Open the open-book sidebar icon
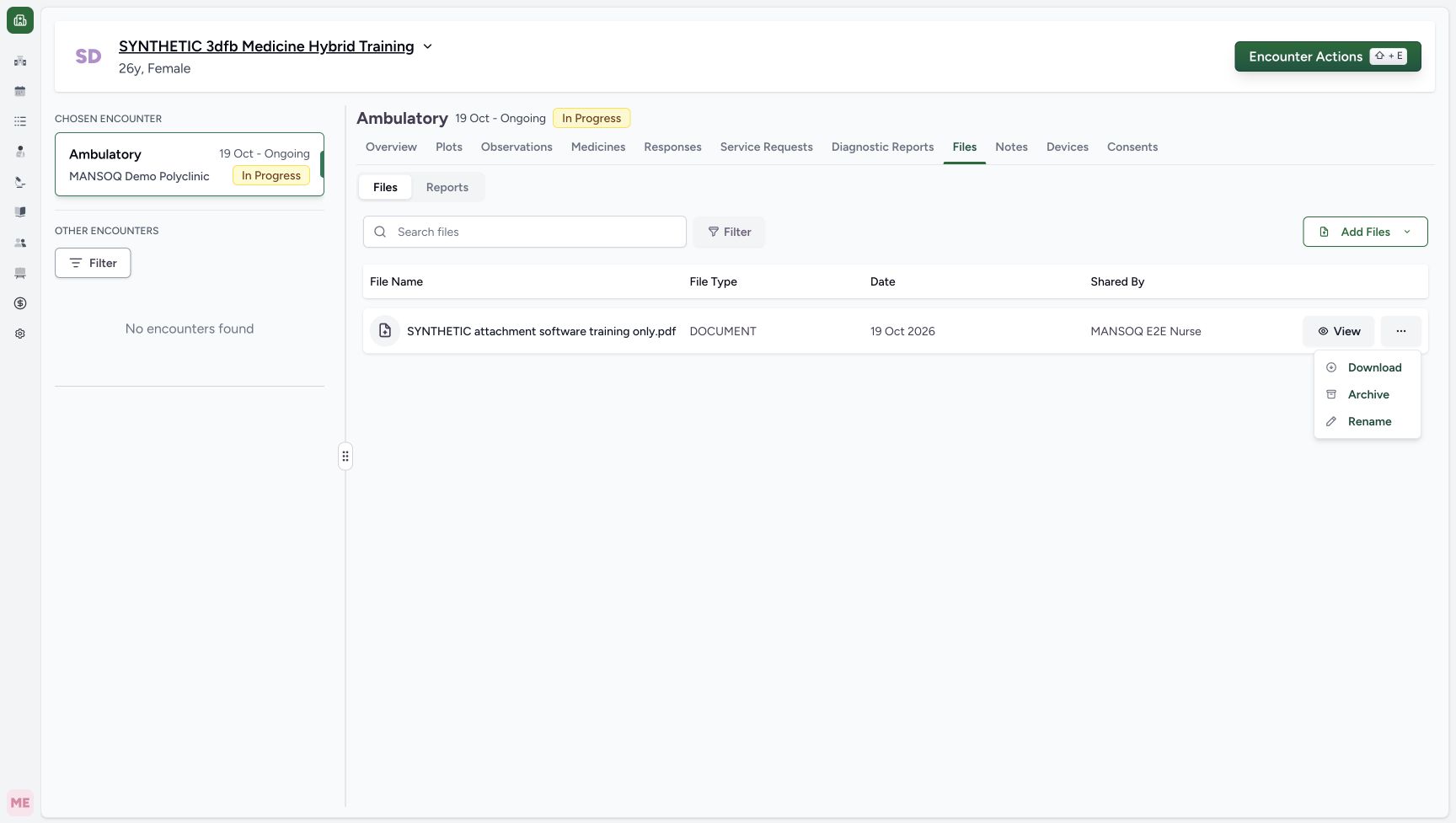This screenshot has width=1456, height=823. coord(20,212)
